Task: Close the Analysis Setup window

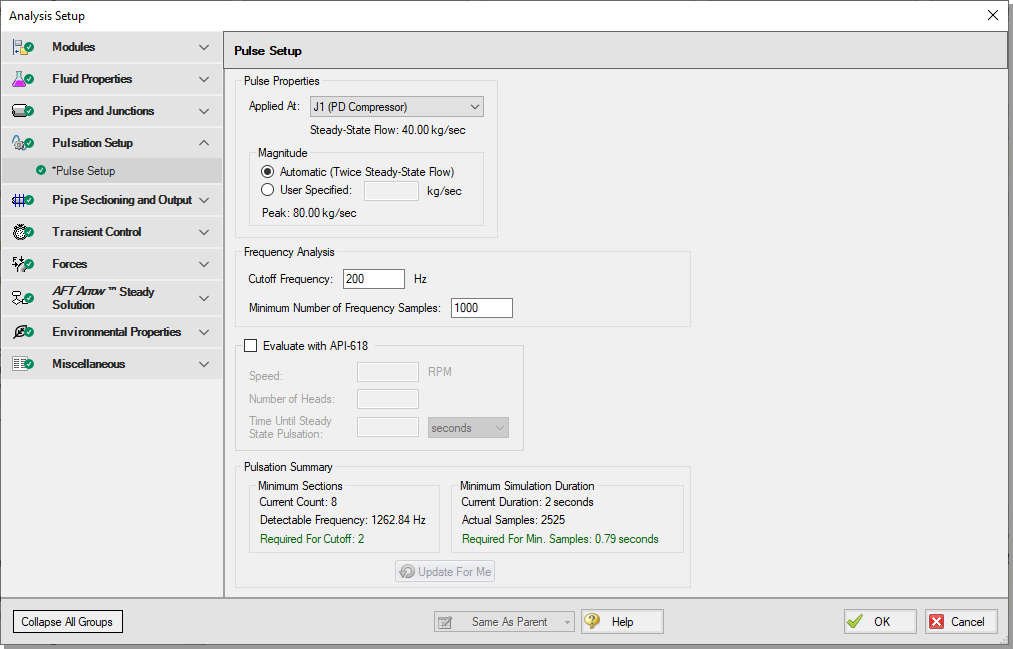Action: [x=993, y=15]
